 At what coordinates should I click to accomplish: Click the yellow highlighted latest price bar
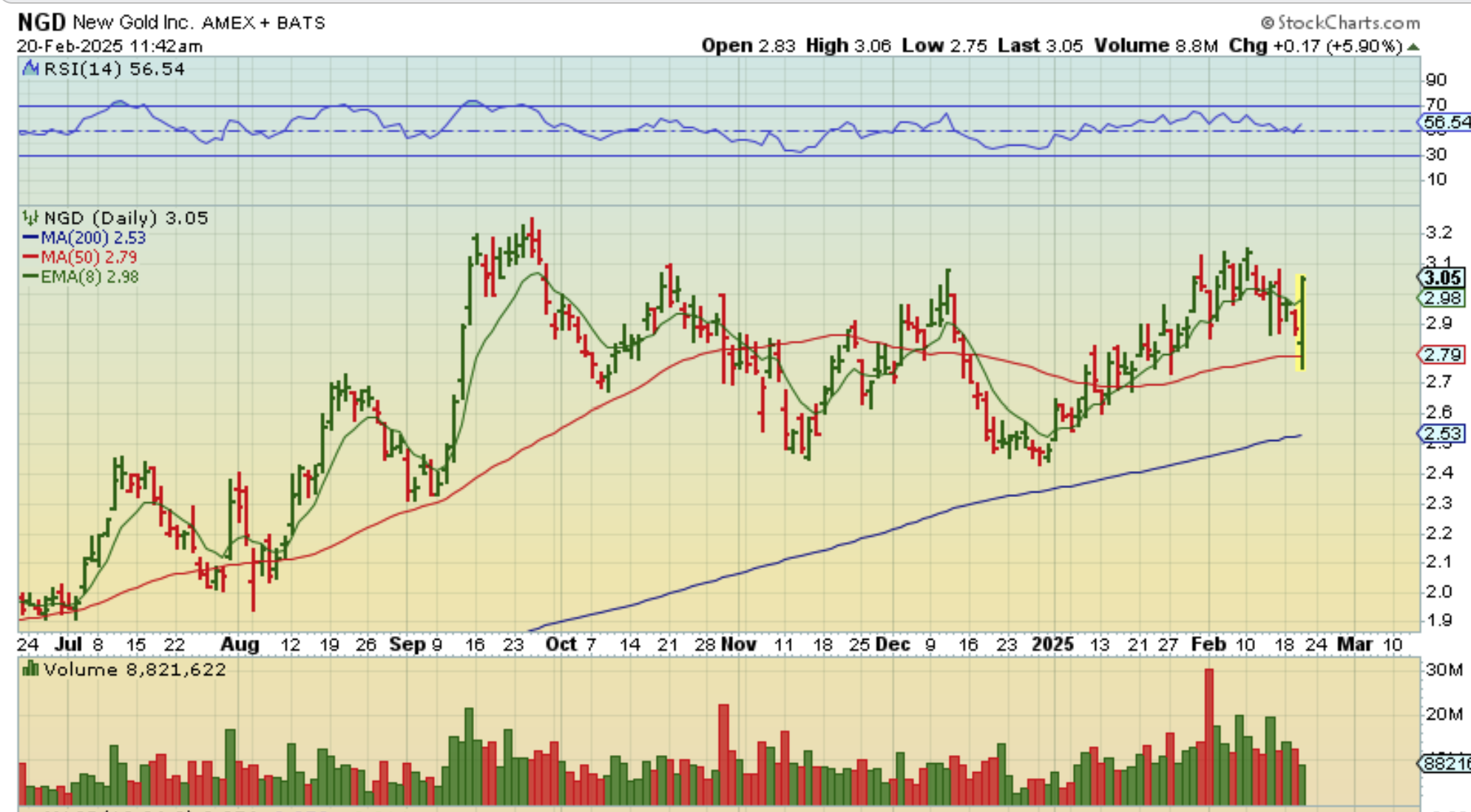tap(1302, 322)
